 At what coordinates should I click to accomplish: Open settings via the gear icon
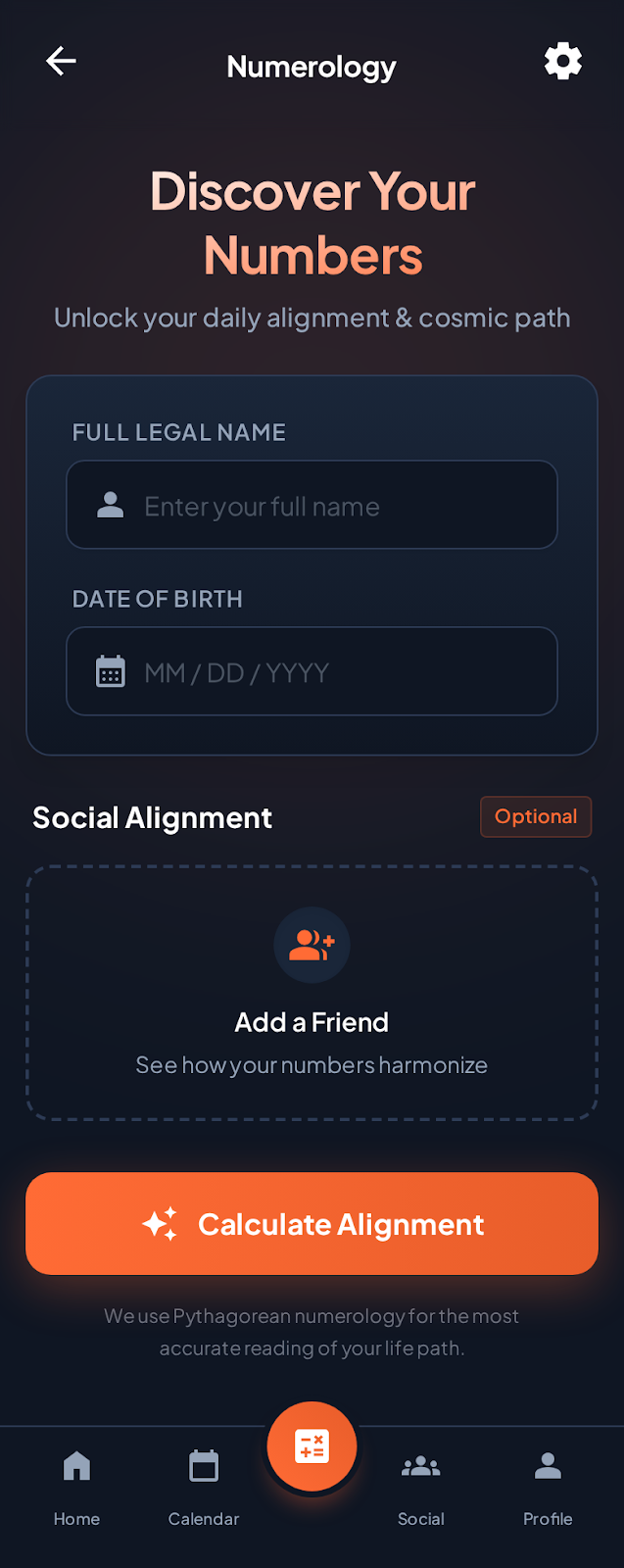click(563, 61)
